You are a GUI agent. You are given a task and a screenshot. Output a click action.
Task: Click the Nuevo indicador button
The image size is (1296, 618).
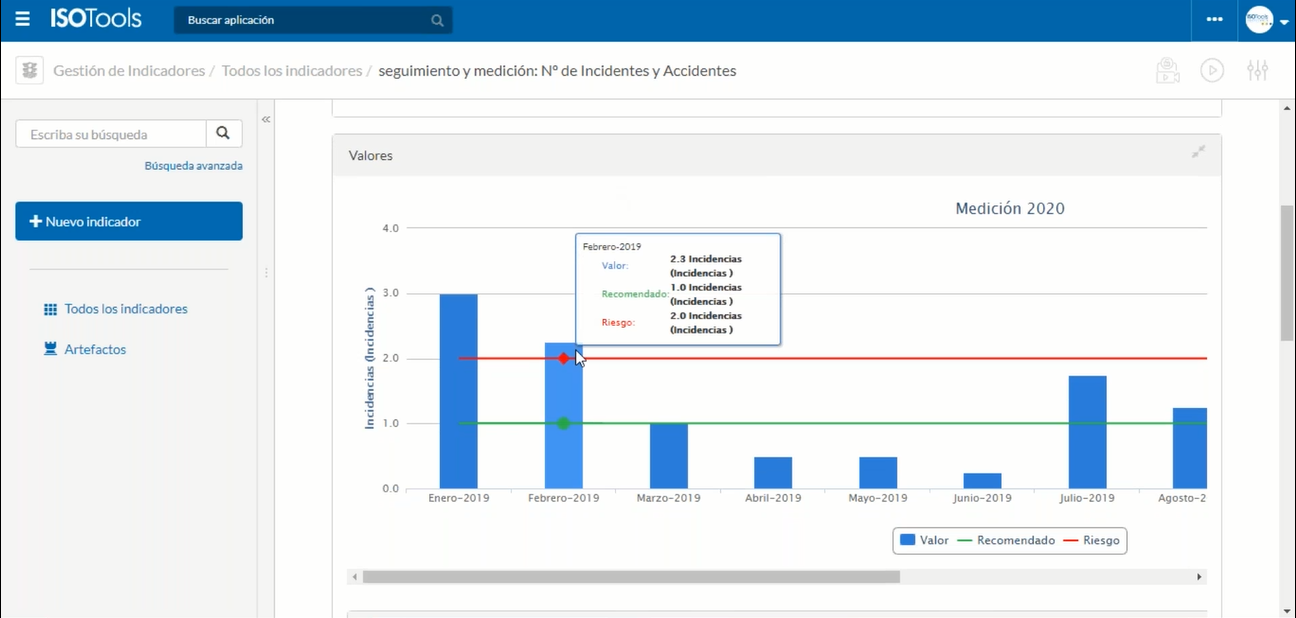tap(129, 221)
